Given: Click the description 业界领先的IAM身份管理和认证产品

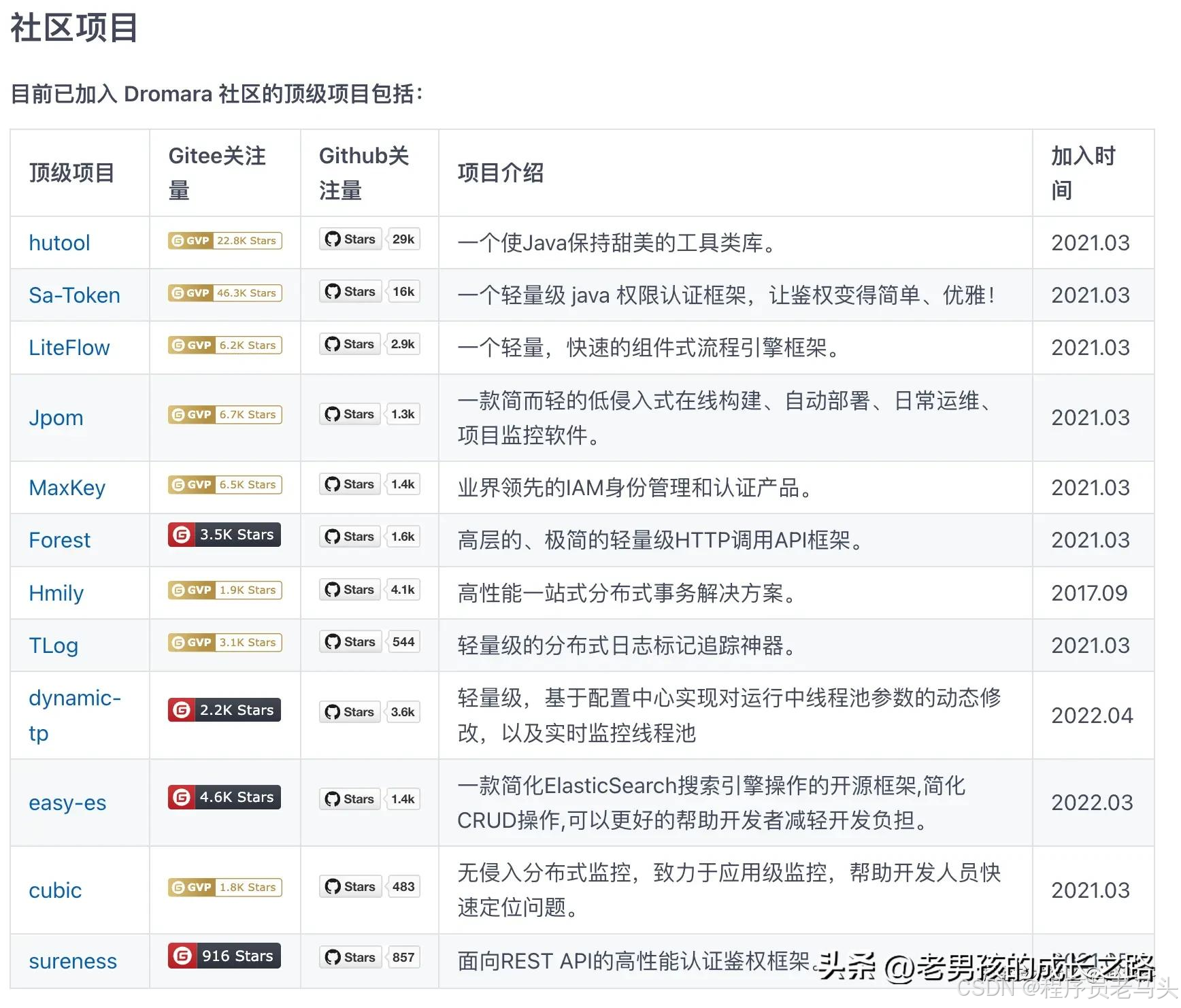Looking at the screenshot, I should 635,488.
